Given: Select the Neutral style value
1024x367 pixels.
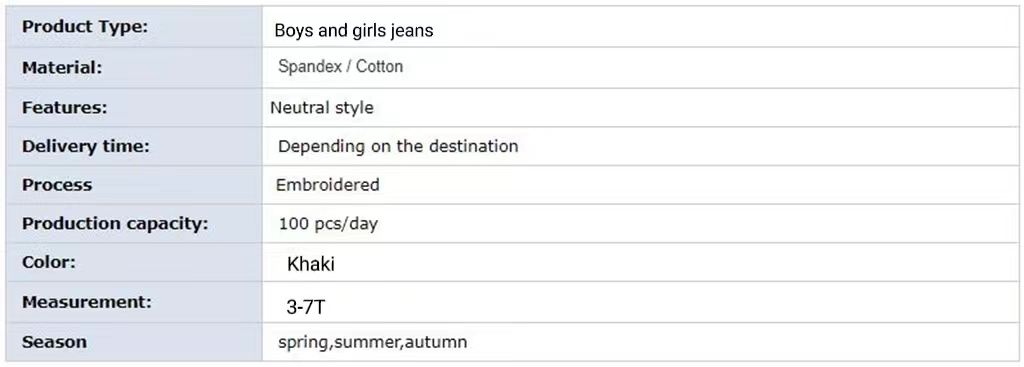Looking at the screenshot, I should (322, 108).
